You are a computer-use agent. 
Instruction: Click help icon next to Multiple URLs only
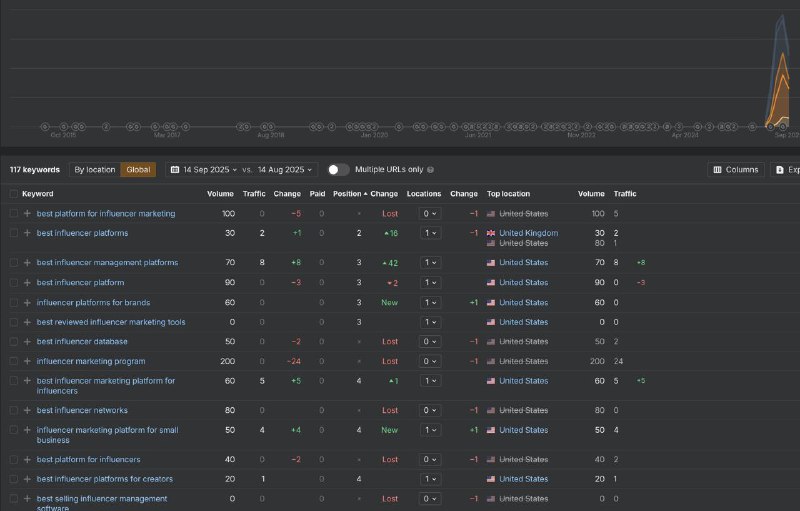tap(431, 170)
